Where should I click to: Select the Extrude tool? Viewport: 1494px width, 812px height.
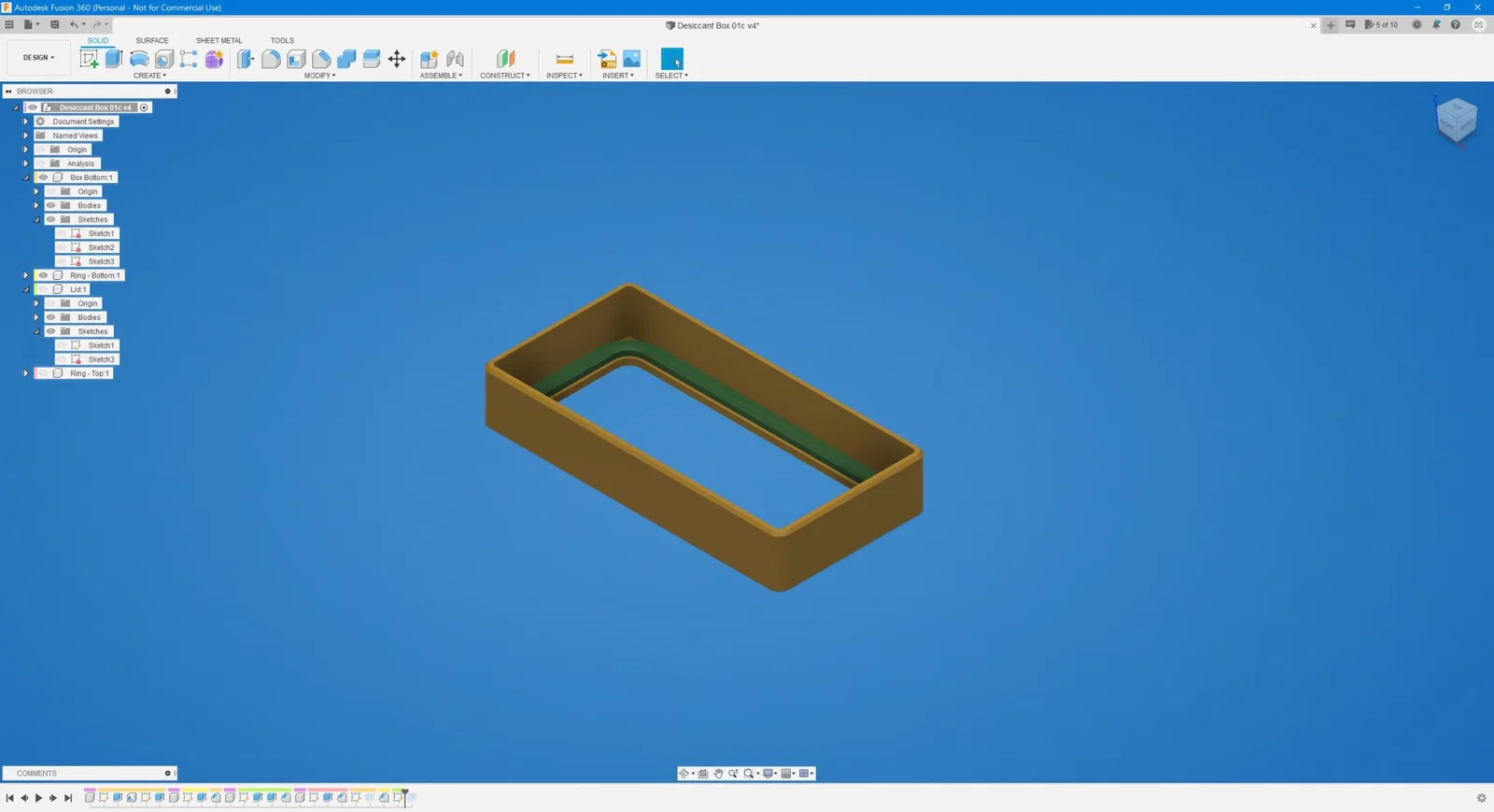pyautogui.click(x=114, y=59)
